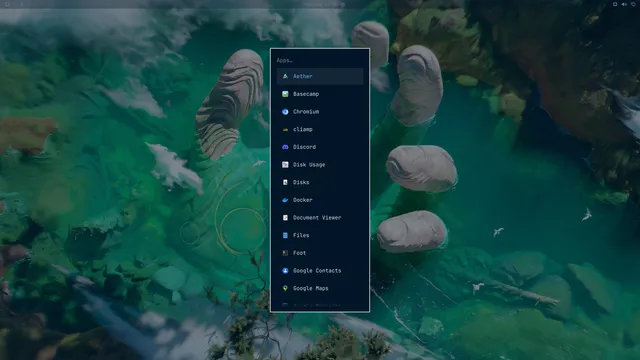The width and height of the screenshot is (640, 360).
Task: Click the Google Contacts icon
Action: click(285, 271)
